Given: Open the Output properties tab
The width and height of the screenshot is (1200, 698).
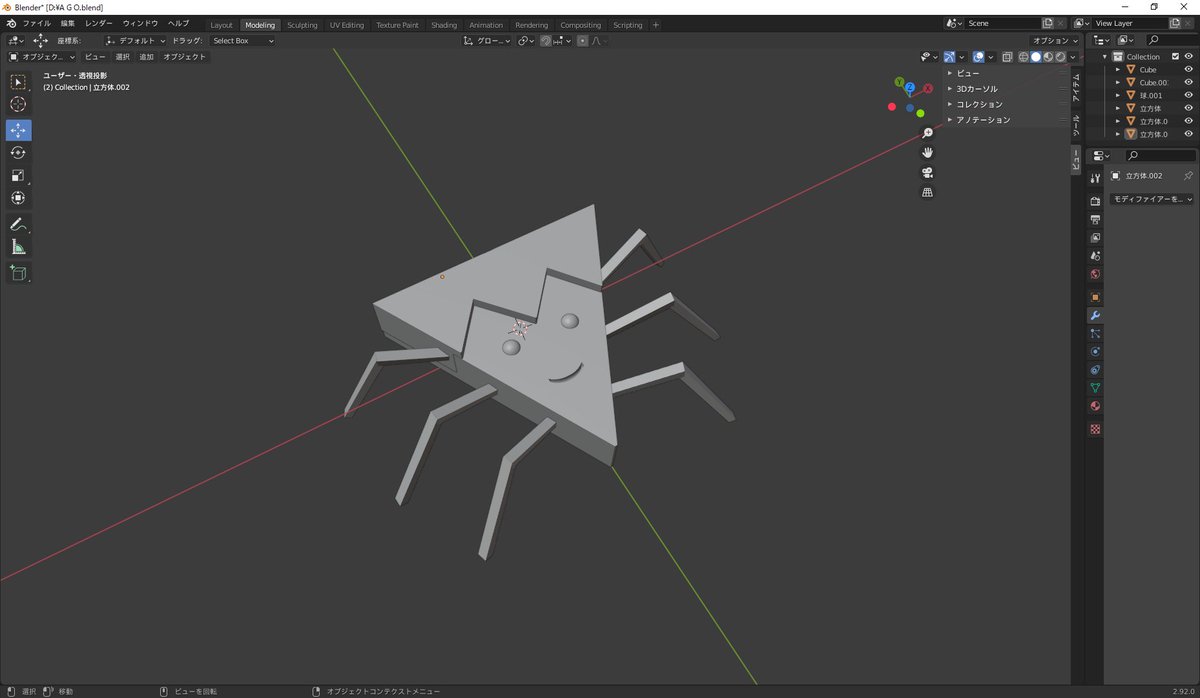Looking at the screenshot, I should pyautogui.click(x=1095, y=219).
